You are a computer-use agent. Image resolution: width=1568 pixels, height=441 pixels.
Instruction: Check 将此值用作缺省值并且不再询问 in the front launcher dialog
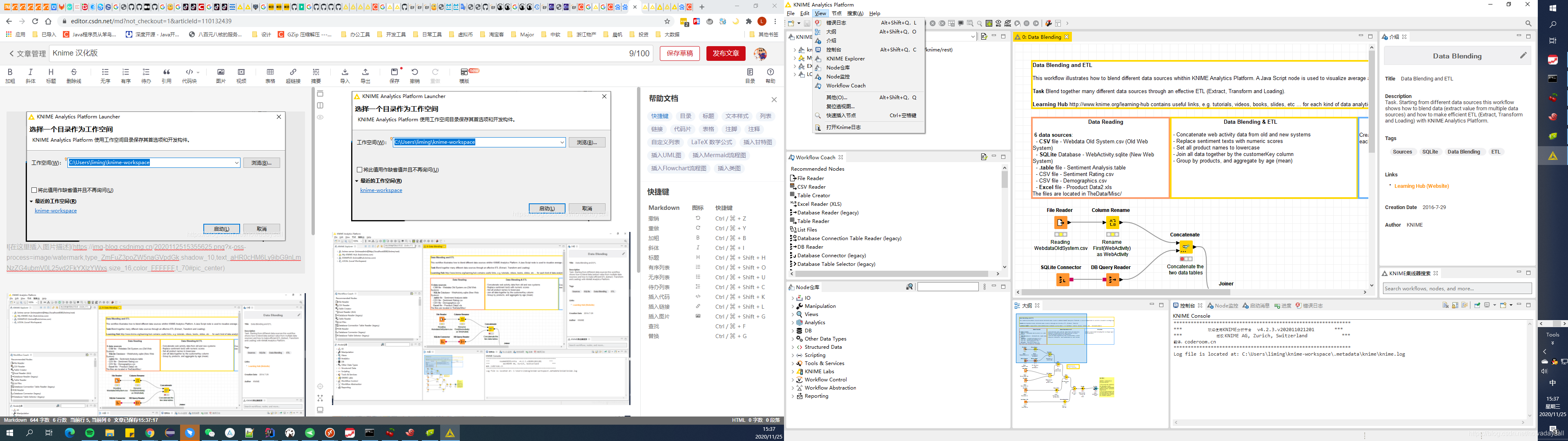coord(359,169)
